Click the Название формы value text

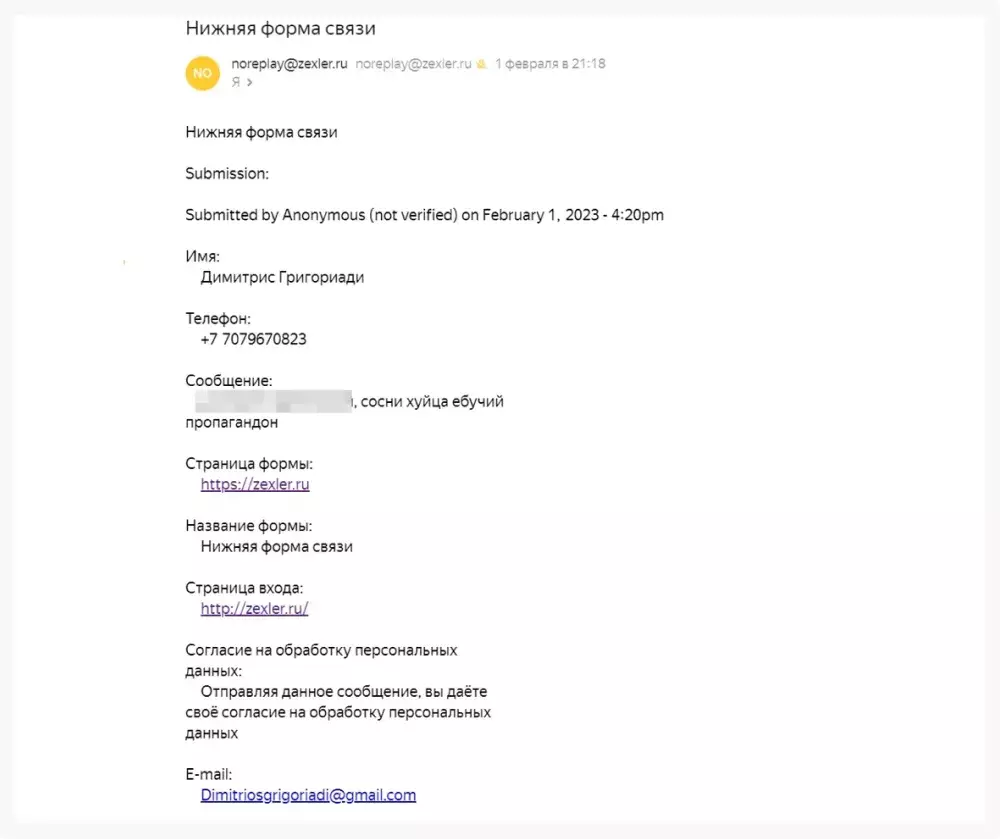point(276,546)
